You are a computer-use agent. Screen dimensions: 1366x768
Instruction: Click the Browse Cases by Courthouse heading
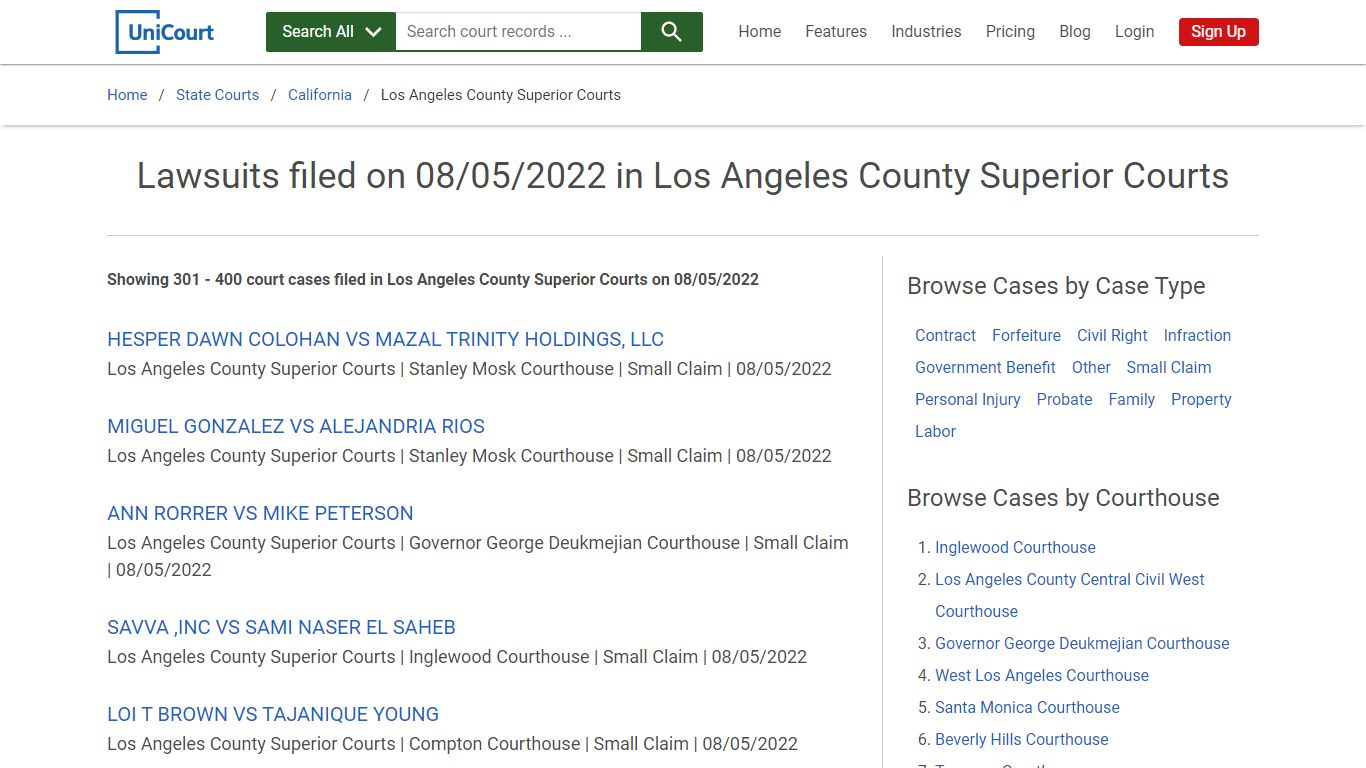coord(1063,498)
